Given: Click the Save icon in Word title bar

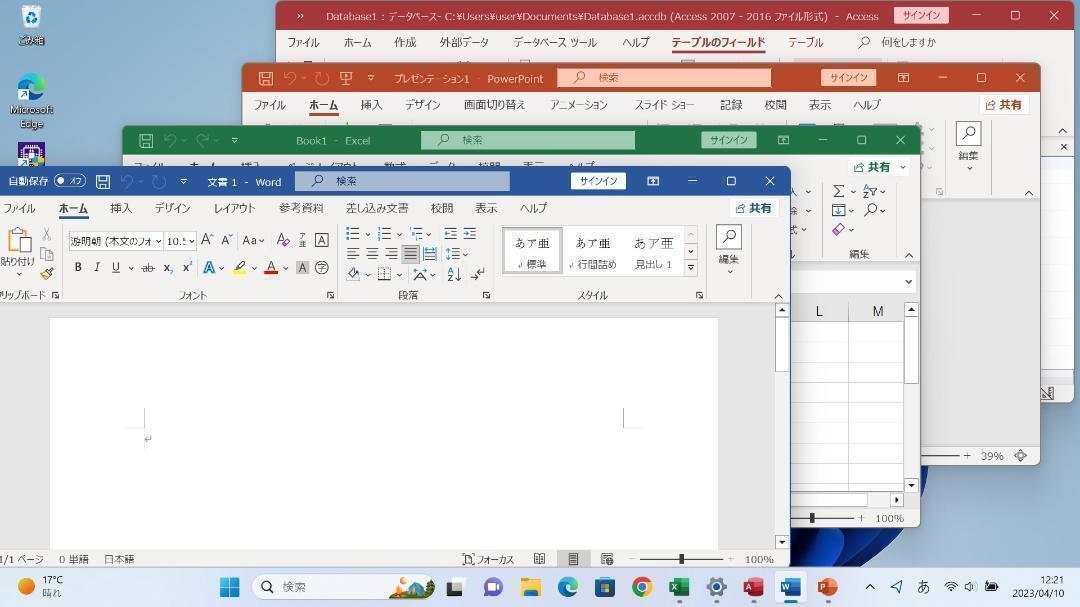Looking at the screenshot, I should [103, 181].
